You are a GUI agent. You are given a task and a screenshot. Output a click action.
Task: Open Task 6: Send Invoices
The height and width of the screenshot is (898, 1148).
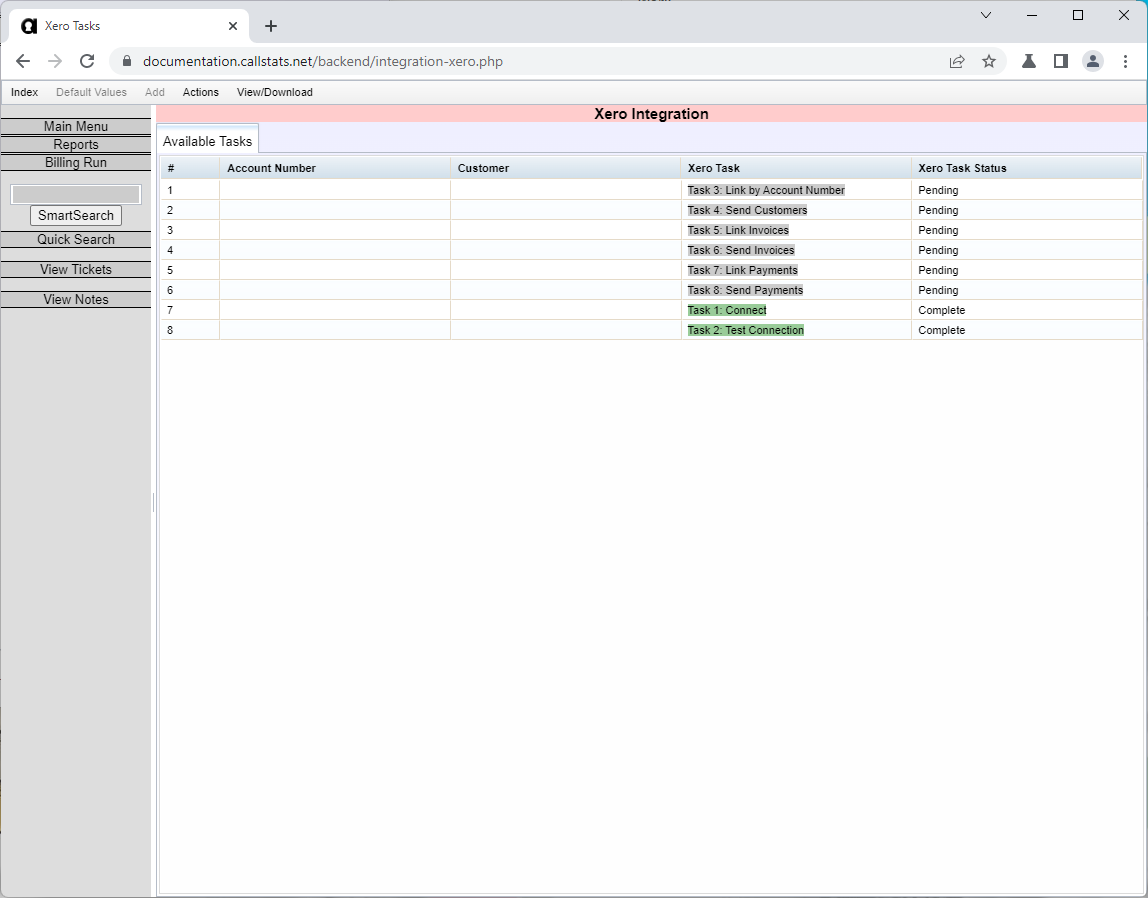point(740,250)
